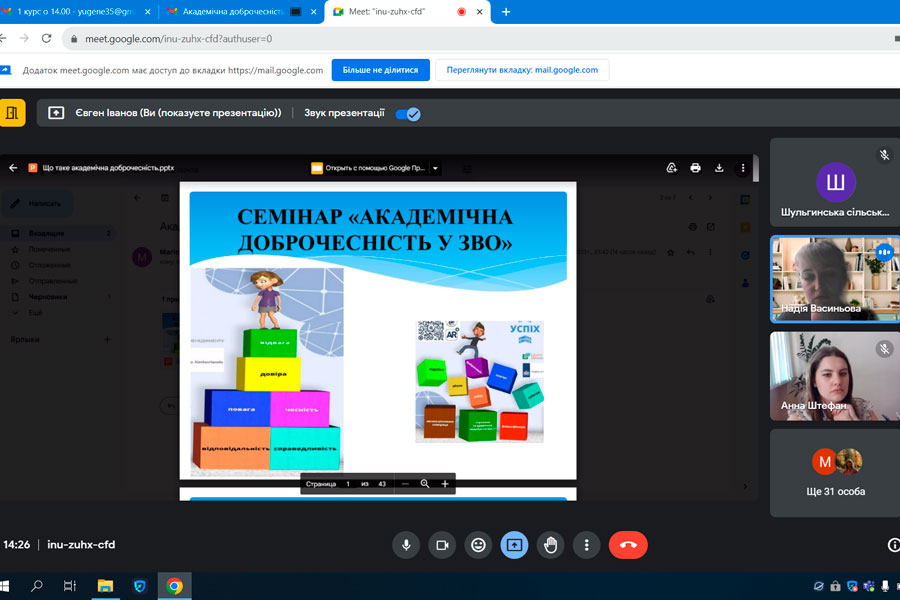Click the back arrow in pptx viewer
Image resolution: width=900 pixels, height=600 pixels.
coord(13,168)
